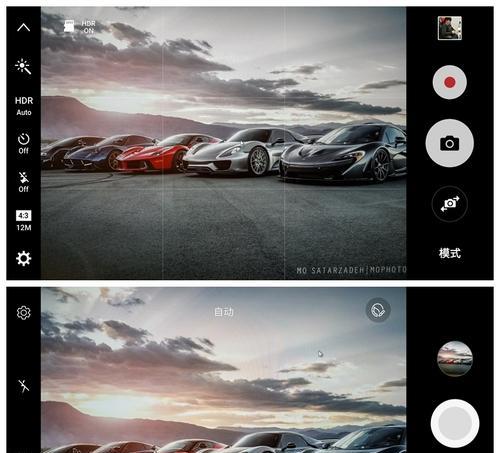This screenshot has width=500, height=453.
Task: Open the last photo thumbnail in top camera
Action: pos(450,28)
